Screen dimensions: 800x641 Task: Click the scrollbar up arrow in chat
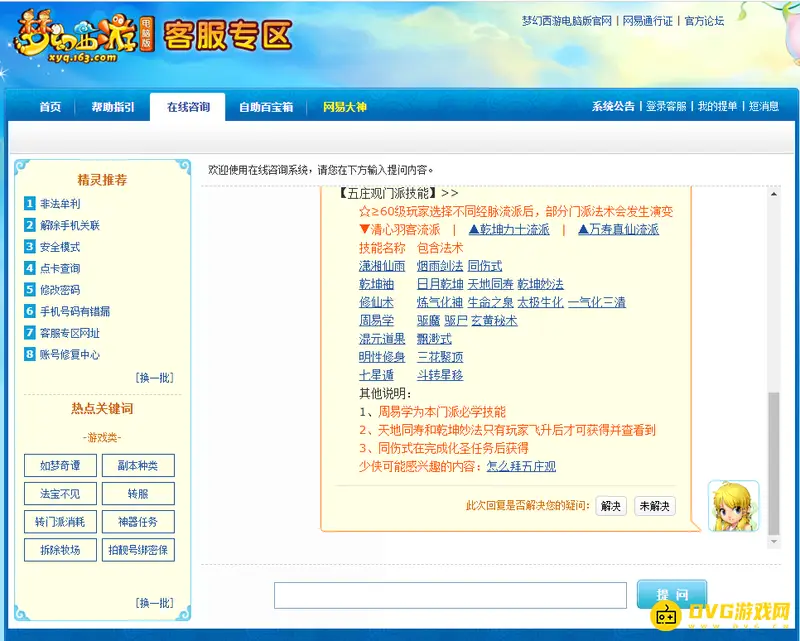773,194
